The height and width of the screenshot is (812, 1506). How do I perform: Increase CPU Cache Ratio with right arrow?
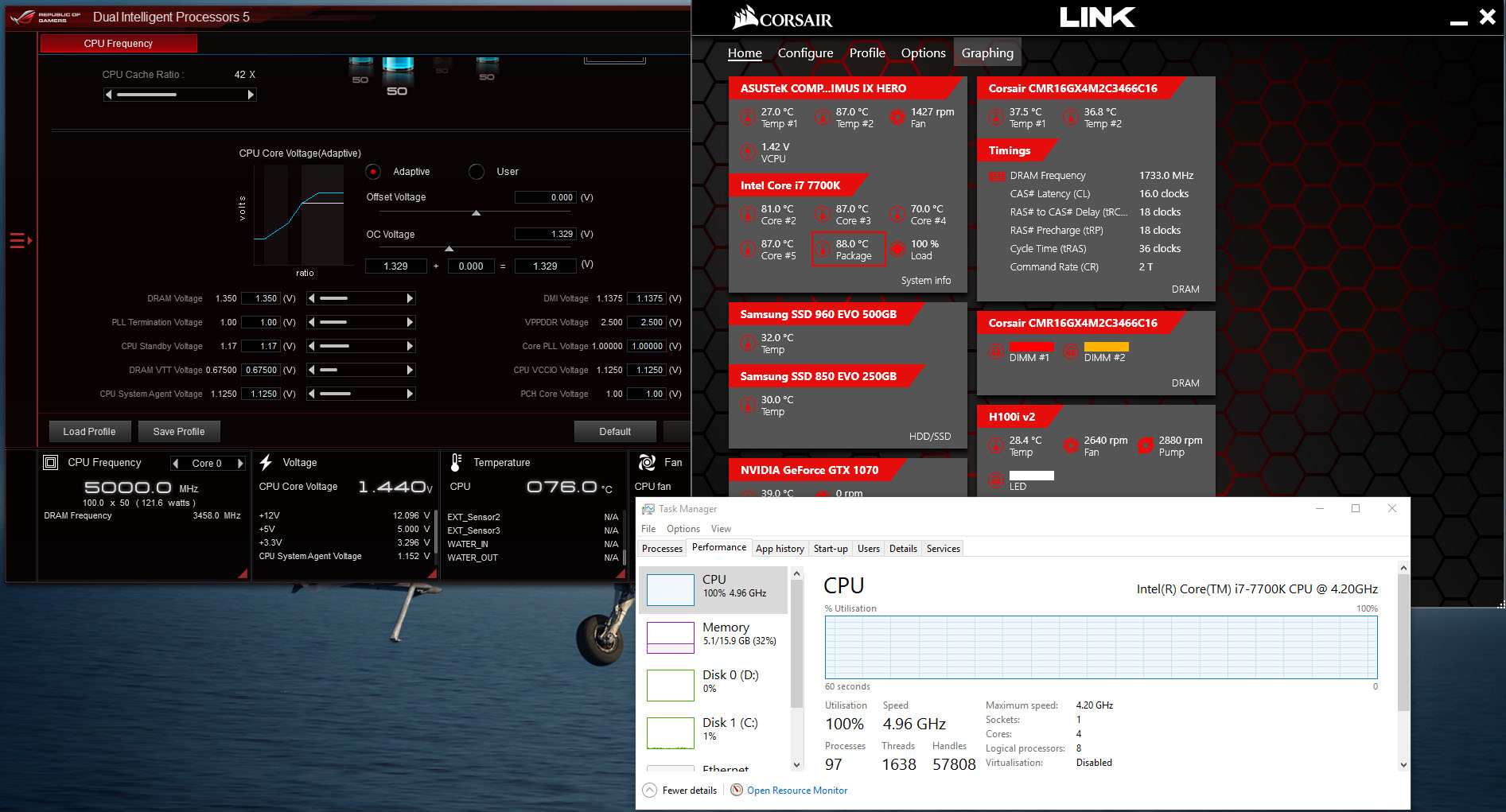point(251,95)
